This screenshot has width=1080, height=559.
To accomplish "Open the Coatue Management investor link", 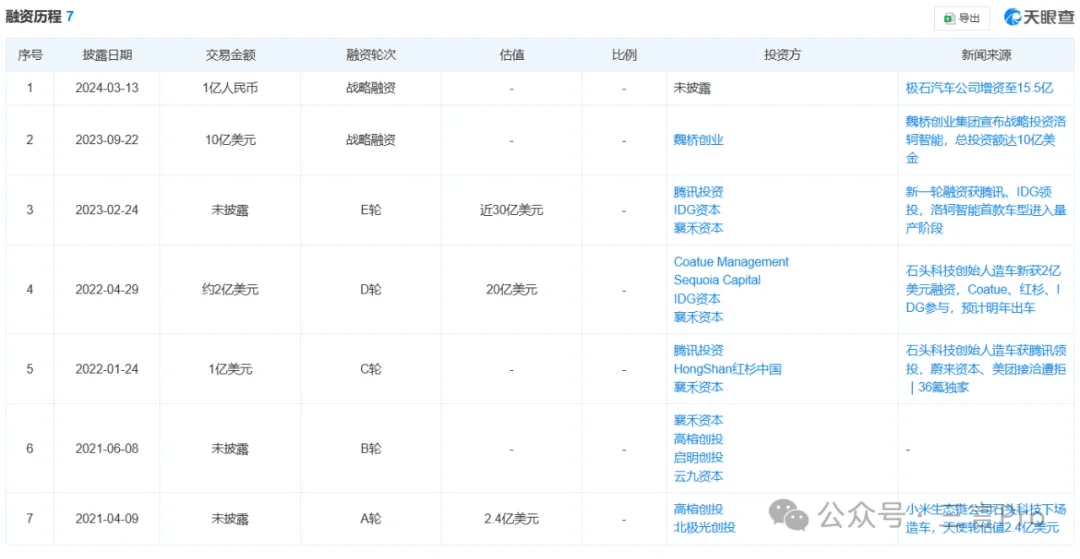I will coord(731,262).
